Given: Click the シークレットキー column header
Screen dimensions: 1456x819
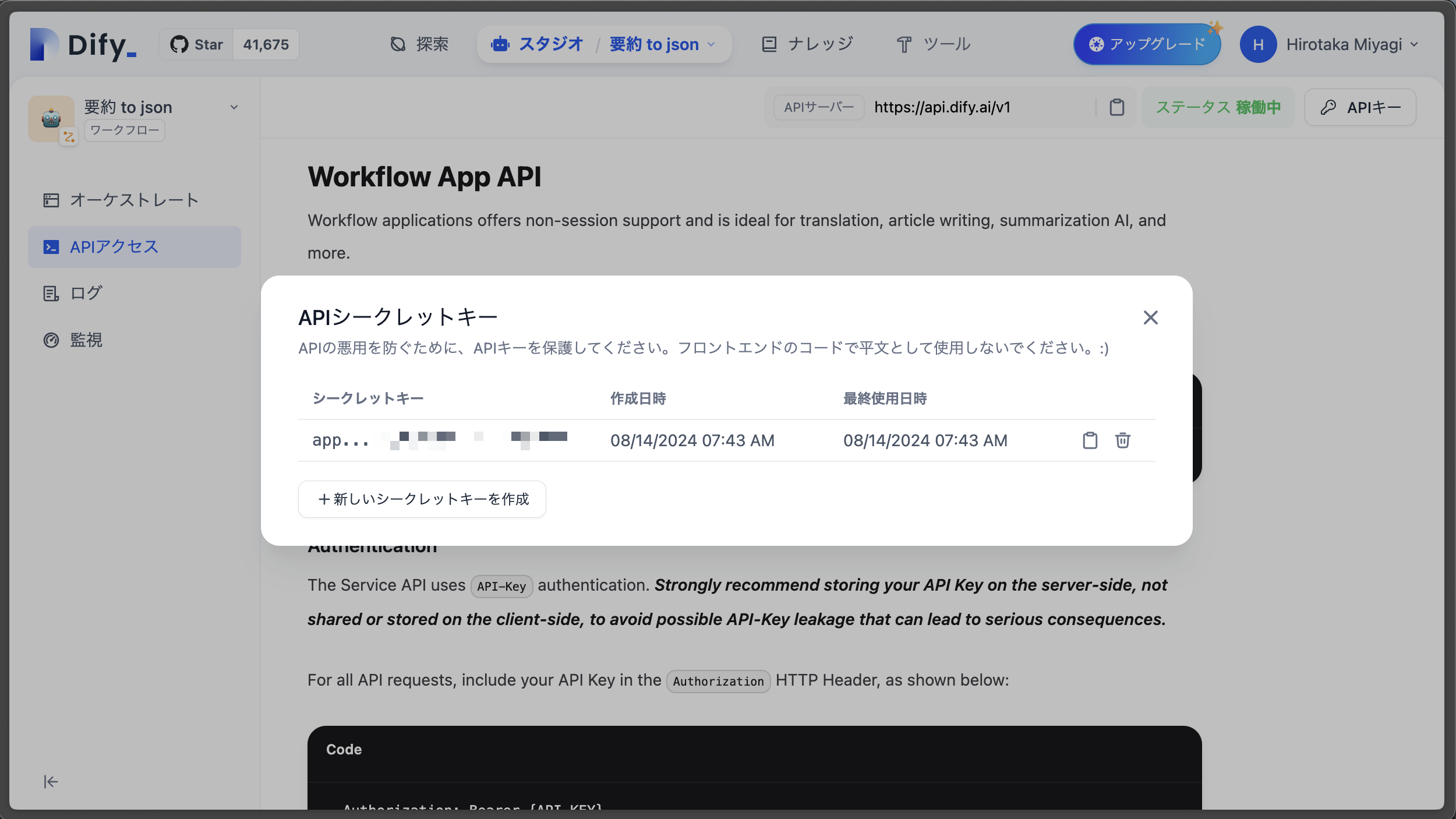Looking at the screenshot, I should click(x=368, y=398).
